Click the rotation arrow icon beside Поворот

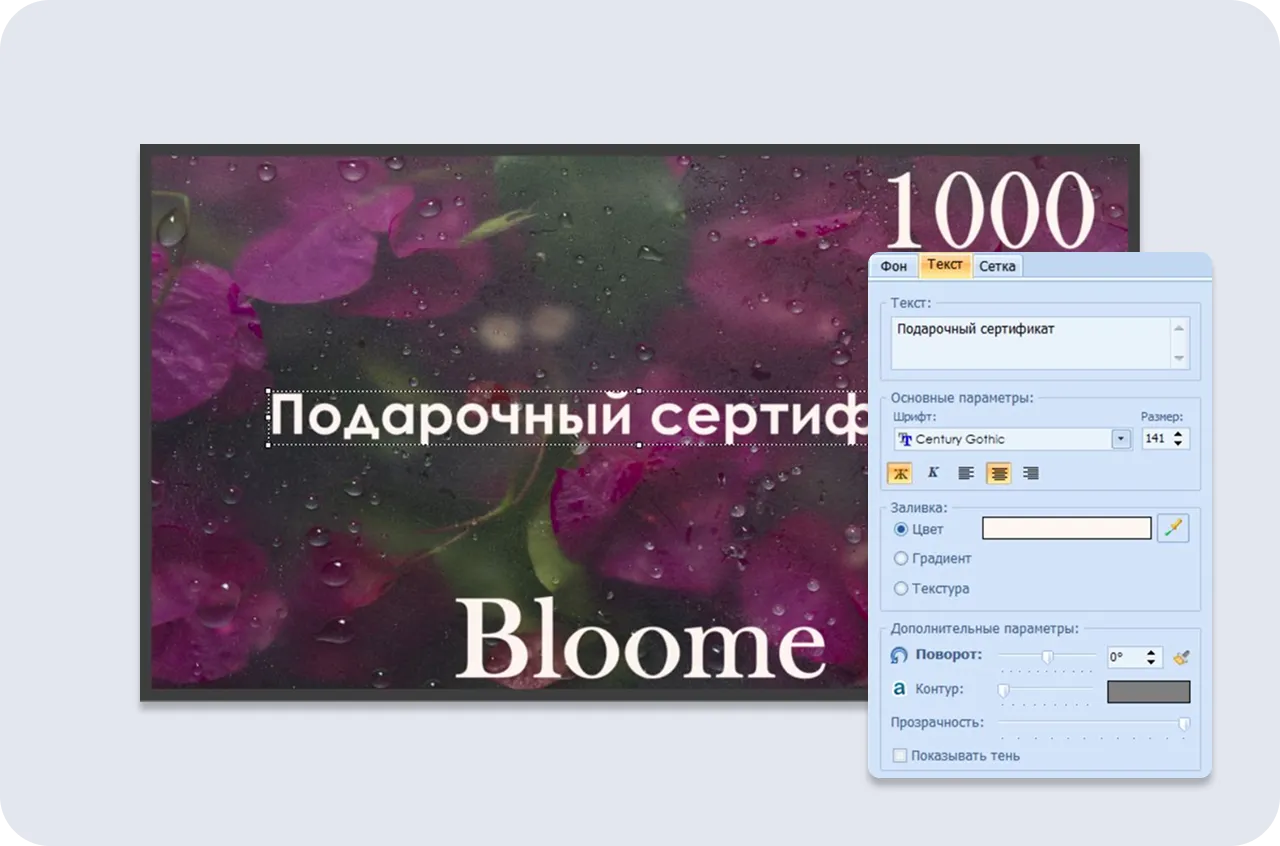pyautogui.click(x=899, y=656)
